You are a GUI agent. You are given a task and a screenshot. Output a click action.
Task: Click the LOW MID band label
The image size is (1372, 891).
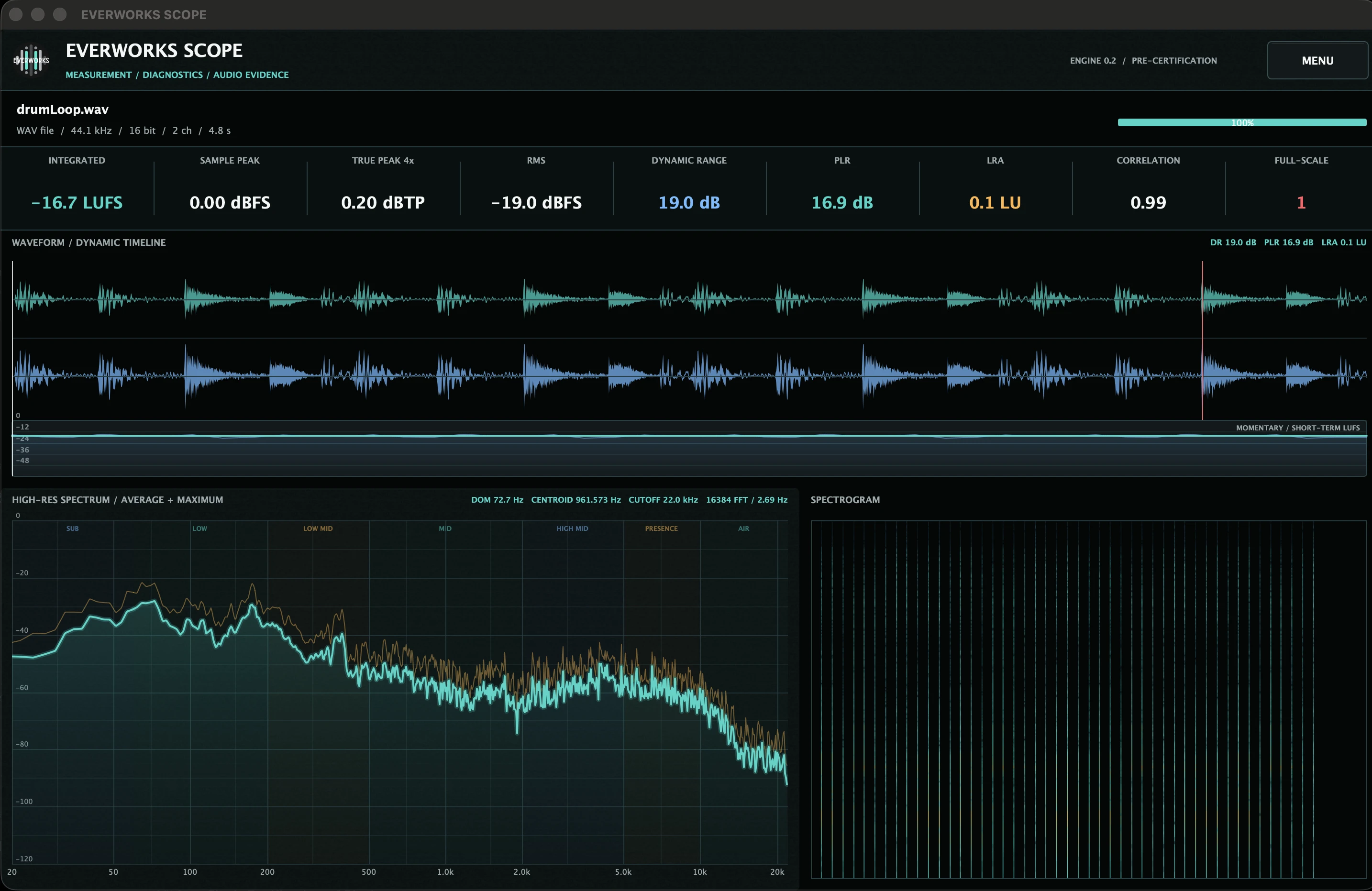tap(318, 528)
